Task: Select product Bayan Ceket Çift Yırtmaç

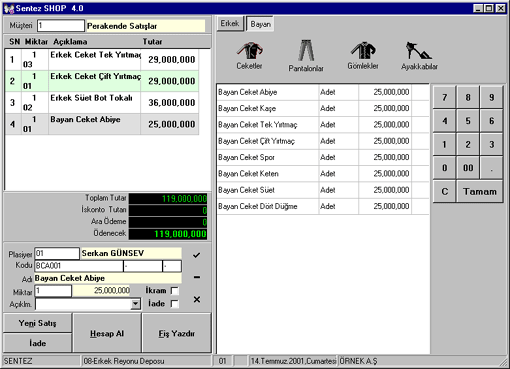Action: (323, 141)
